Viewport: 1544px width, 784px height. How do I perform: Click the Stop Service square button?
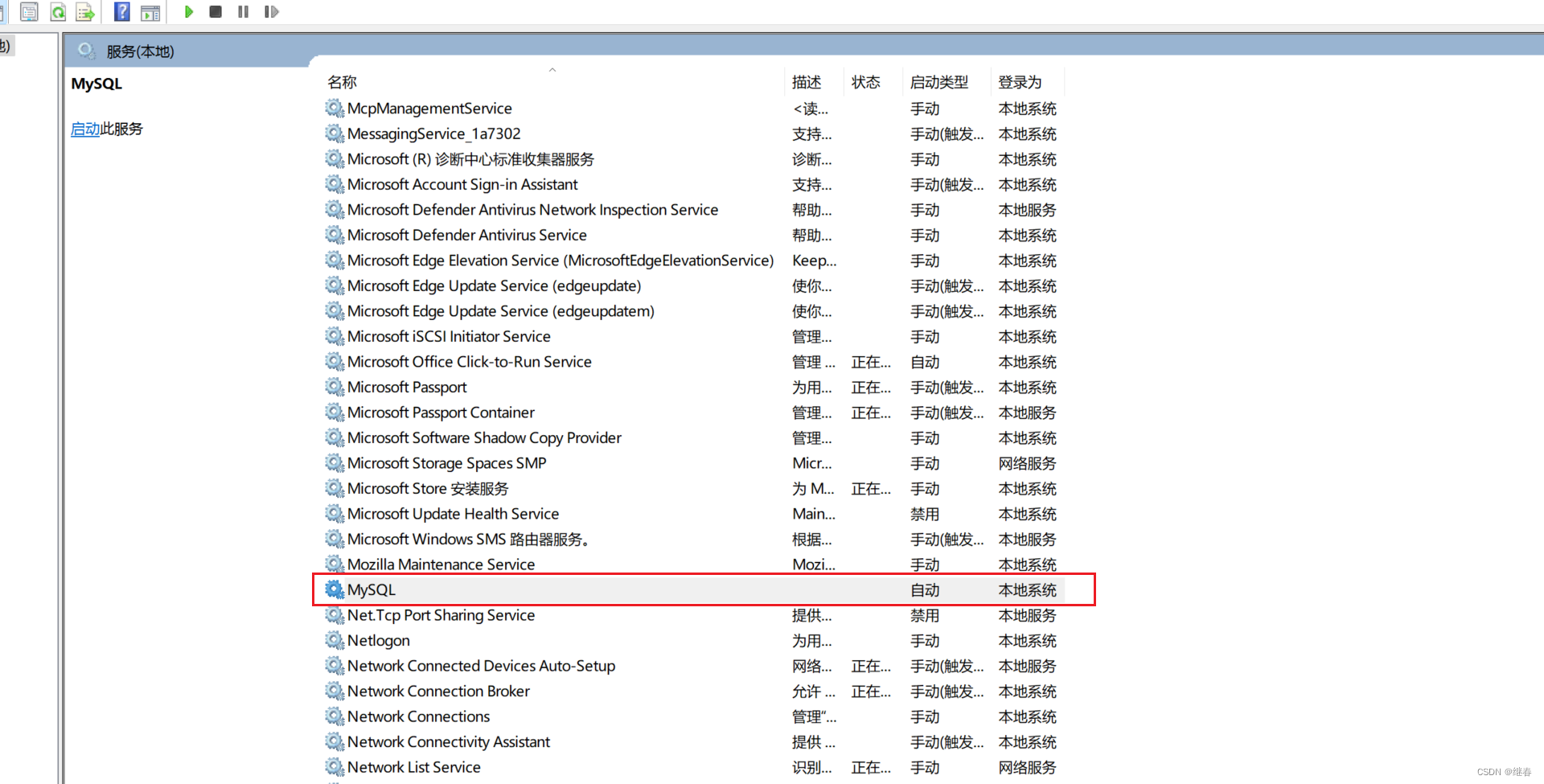[216, 12]
